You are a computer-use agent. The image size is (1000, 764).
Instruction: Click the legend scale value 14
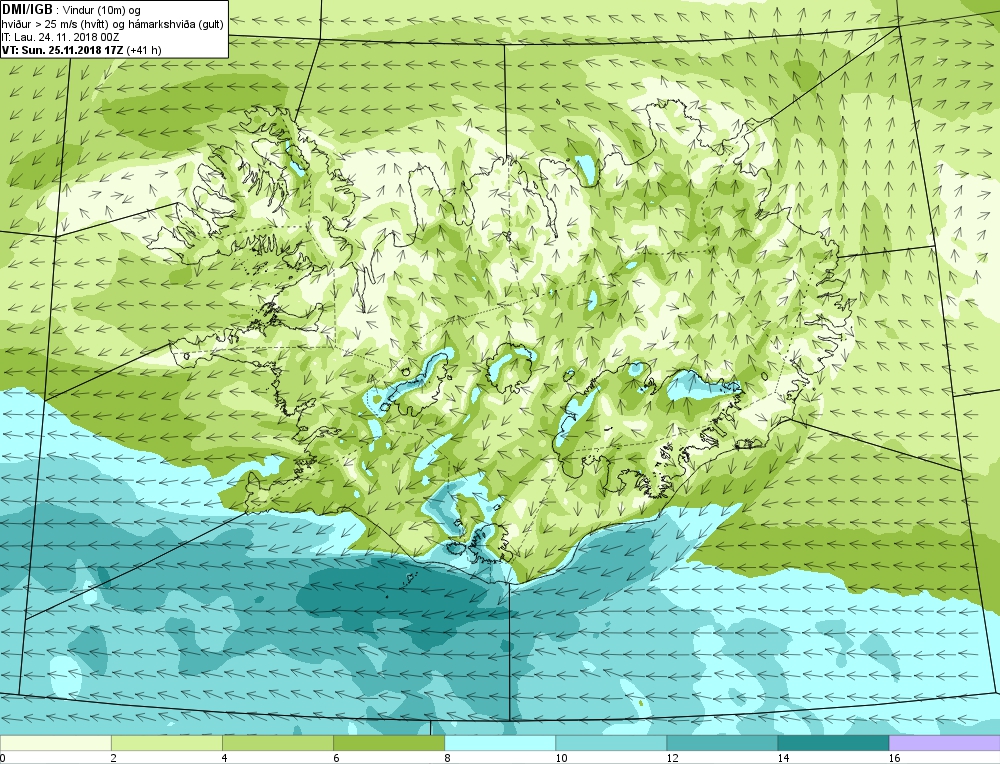pos(783,758)
